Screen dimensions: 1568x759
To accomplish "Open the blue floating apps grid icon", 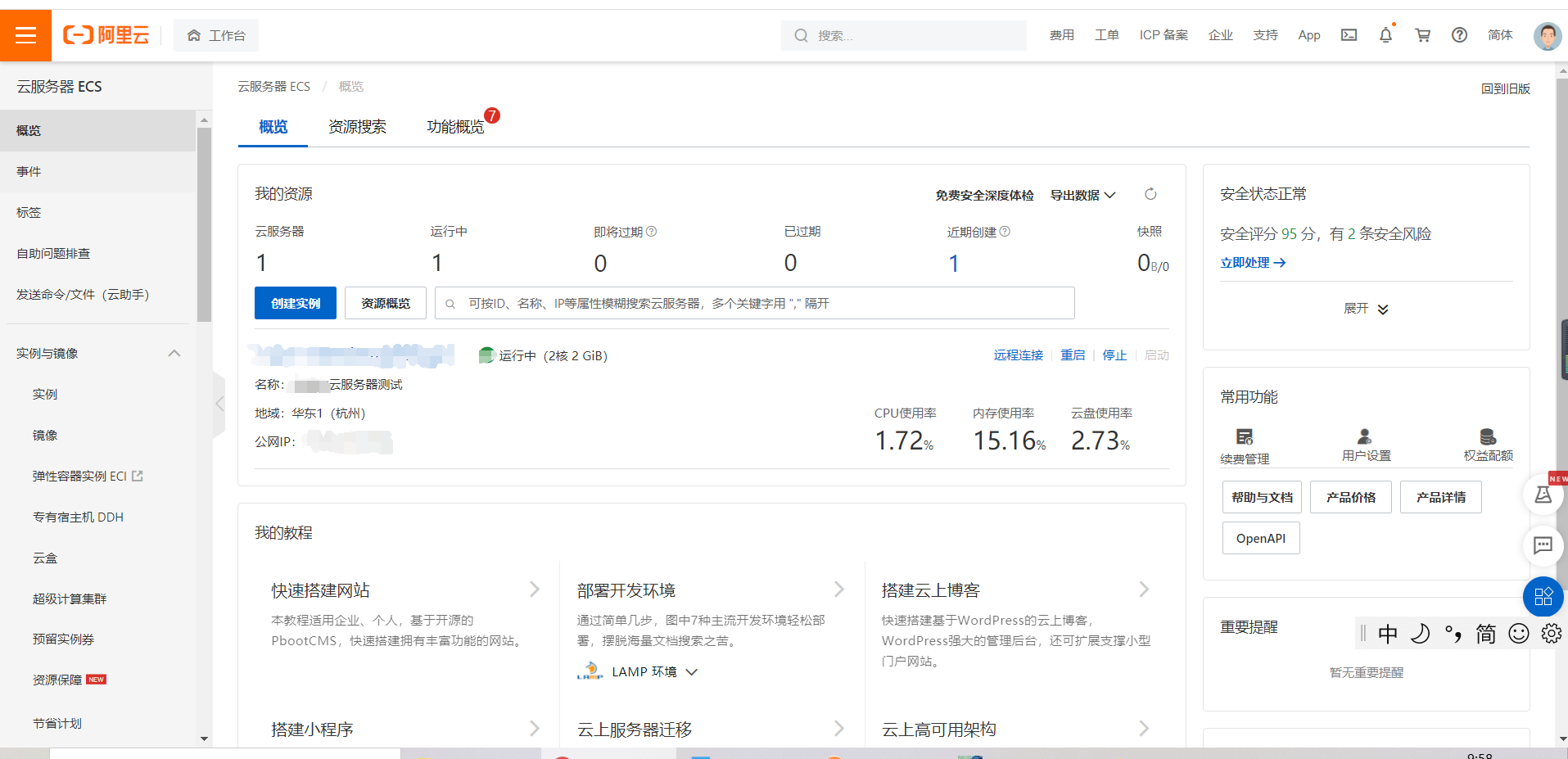I will (1543, 597).
